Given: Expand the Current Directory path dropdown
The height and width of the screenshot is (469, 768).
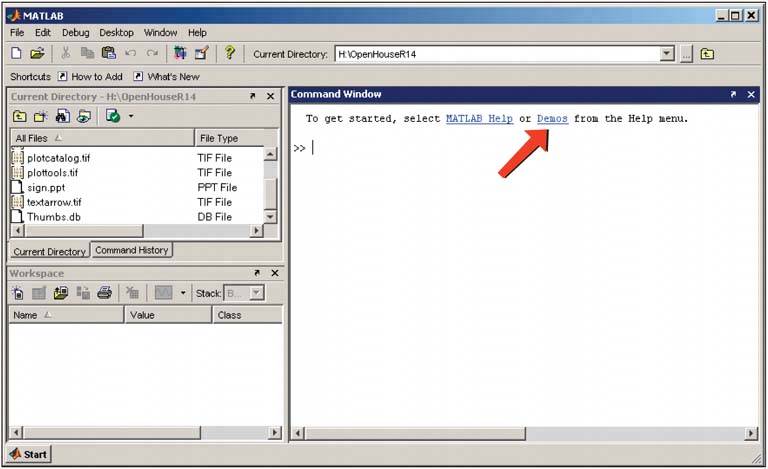Looking at the screenshot, I should click(668, 54).
